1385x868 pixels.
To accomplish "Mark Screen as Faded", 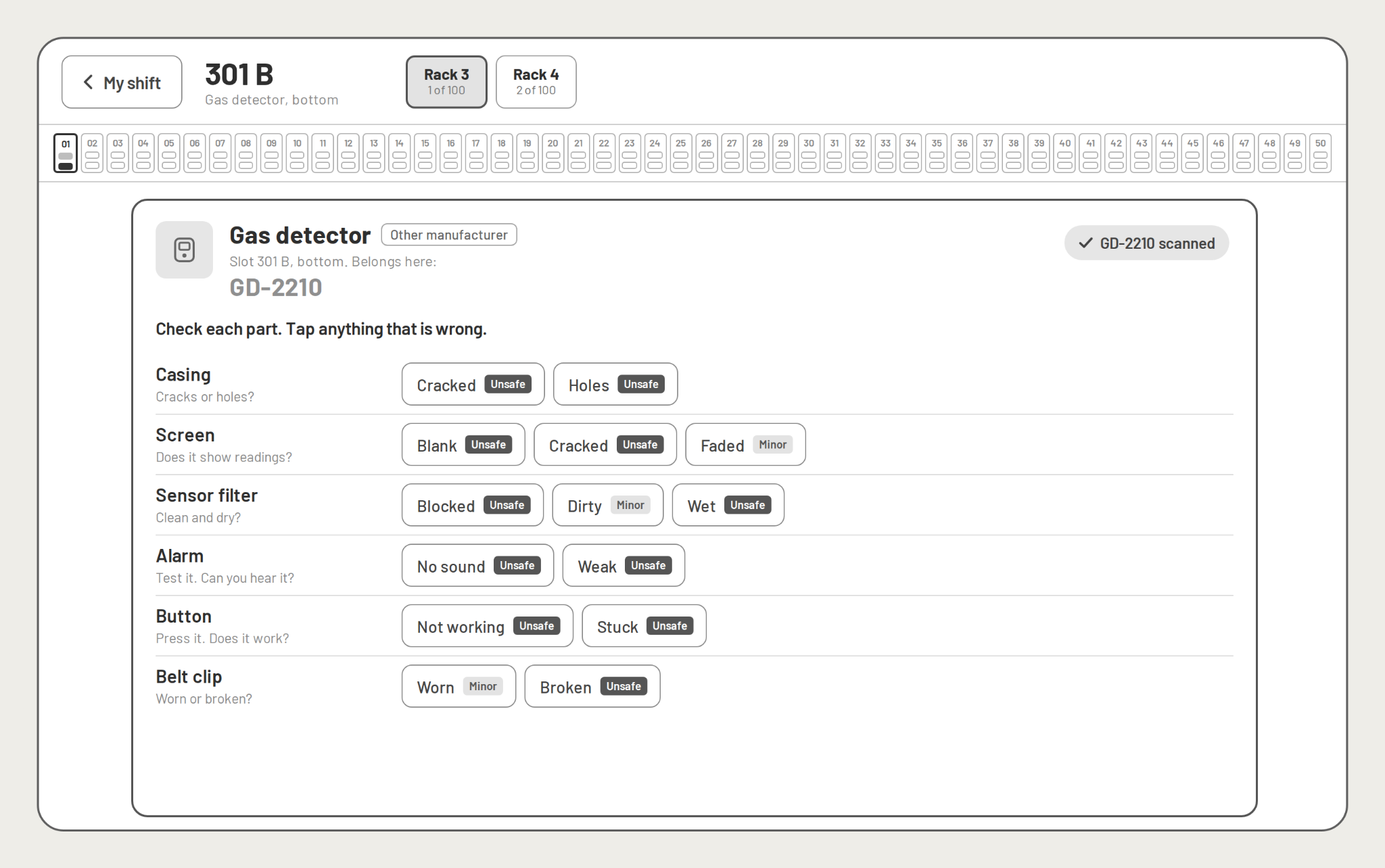I will click(745, 445).
